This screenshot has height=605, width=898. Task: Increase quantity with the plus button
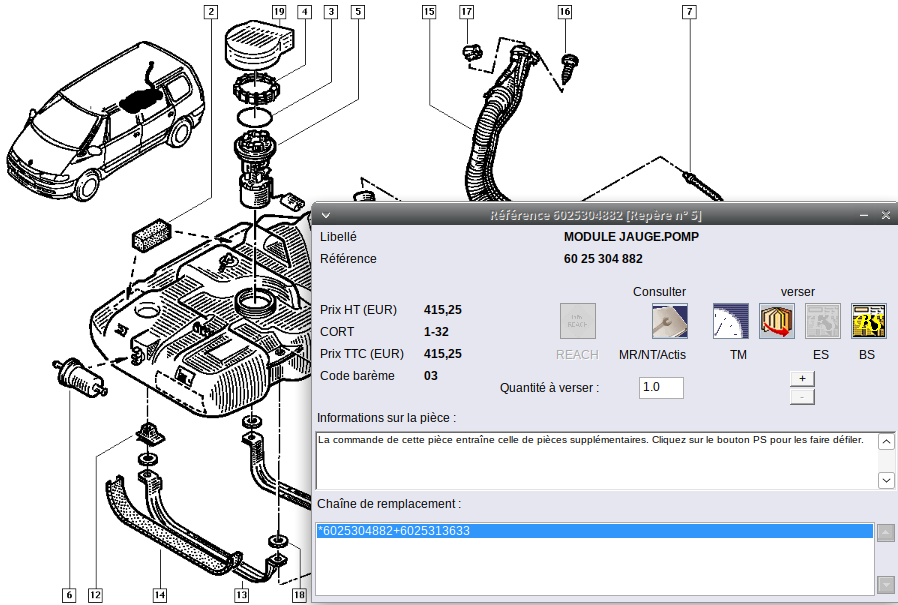click(x=802, y=378)
